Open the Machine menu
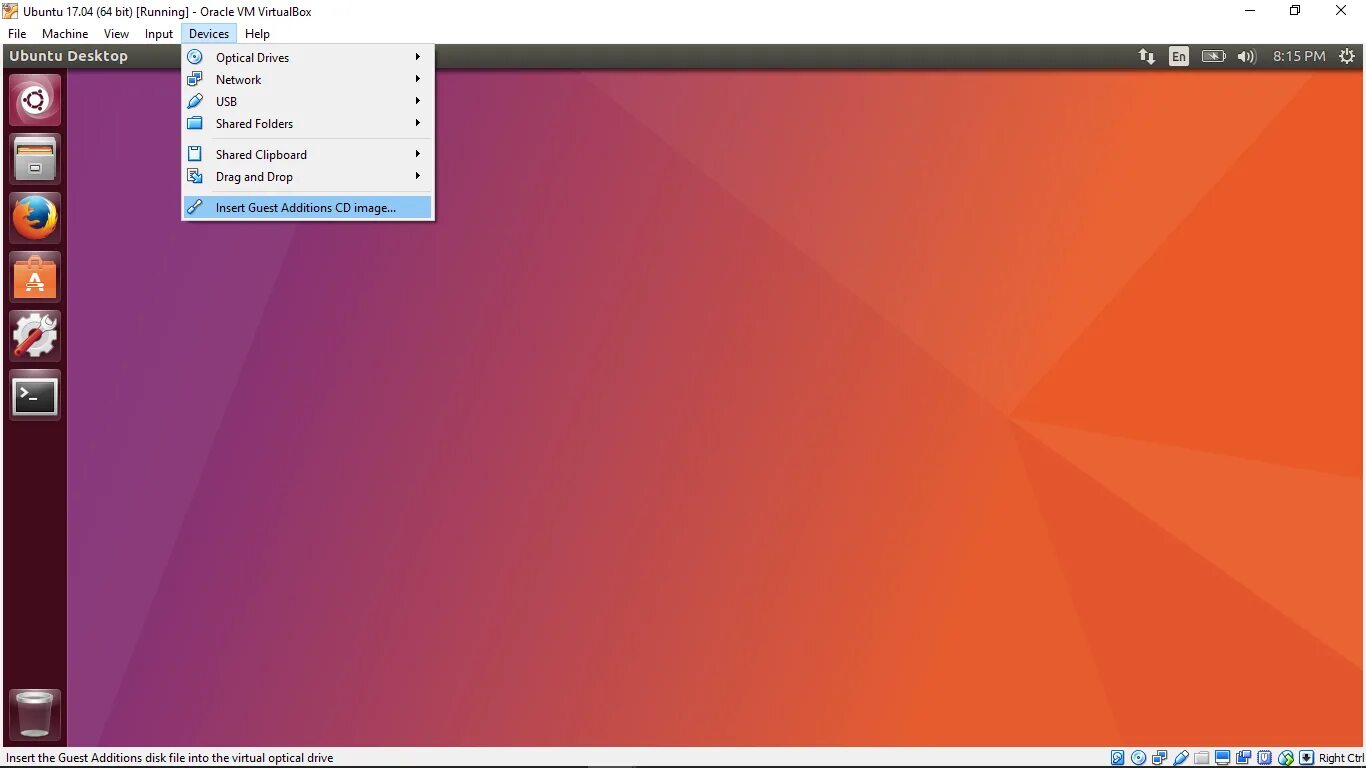Screen dimensions: 1366x768 pyautogui.click(x=65, y=34)
